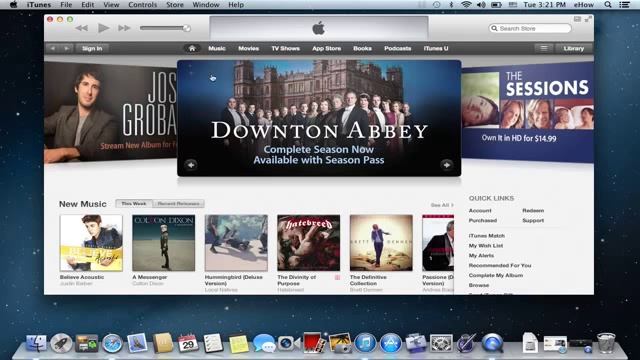Open the Books tab
The image size is (640, 360).
[x=362, y=48]
